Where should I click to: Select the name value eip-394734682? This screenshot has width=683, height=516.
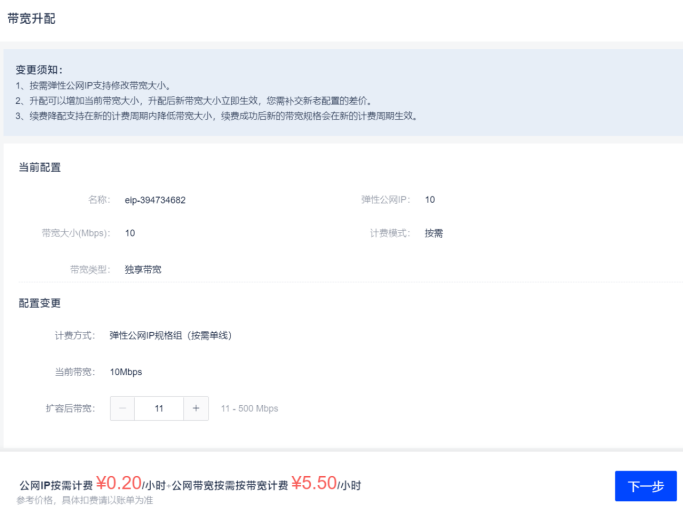[155, 200]
